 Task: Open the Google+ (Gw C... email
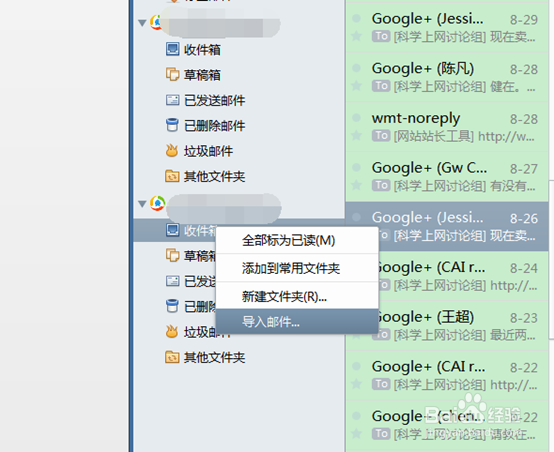pos(447,176)
